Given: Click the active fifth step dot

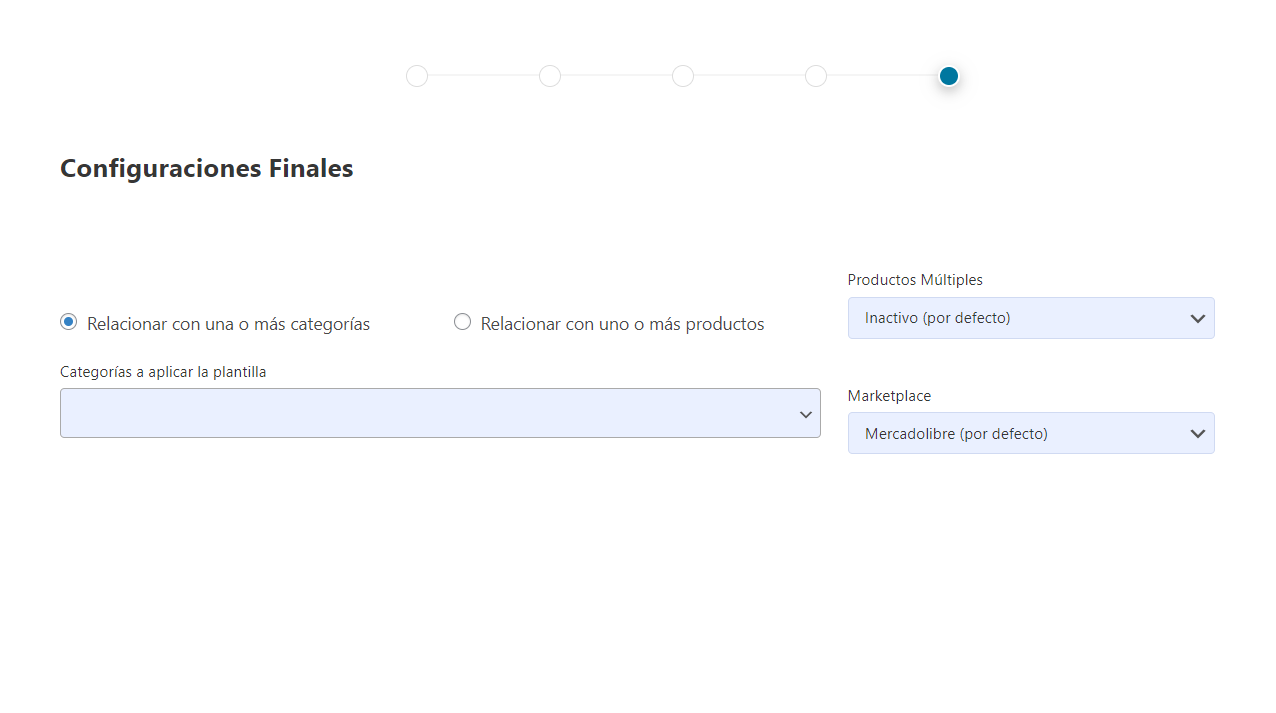Looking at the screenshot, I should pos(949,76).
